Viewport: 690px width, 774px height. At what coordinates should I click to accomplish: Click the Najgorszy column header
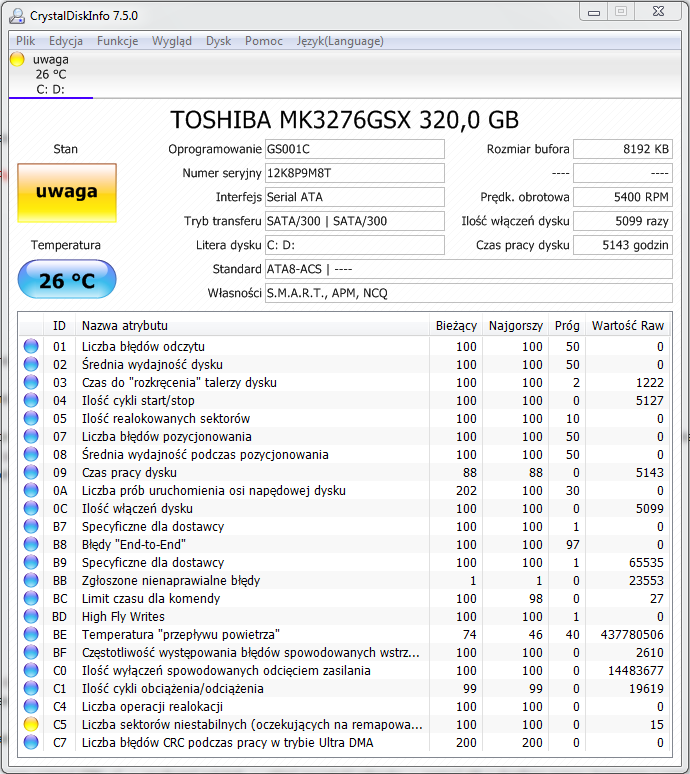tap(515, 326)
